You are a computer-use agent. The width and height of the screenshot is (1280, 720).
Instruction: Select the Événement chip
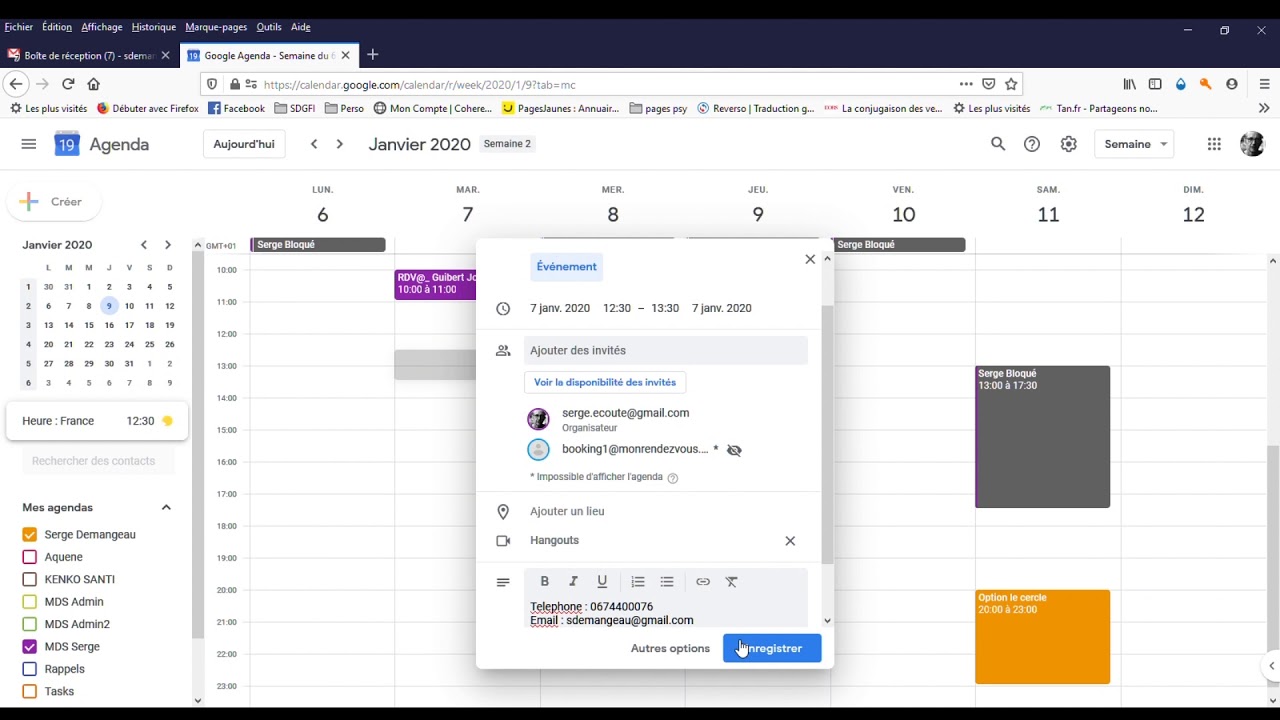point(566,267)
